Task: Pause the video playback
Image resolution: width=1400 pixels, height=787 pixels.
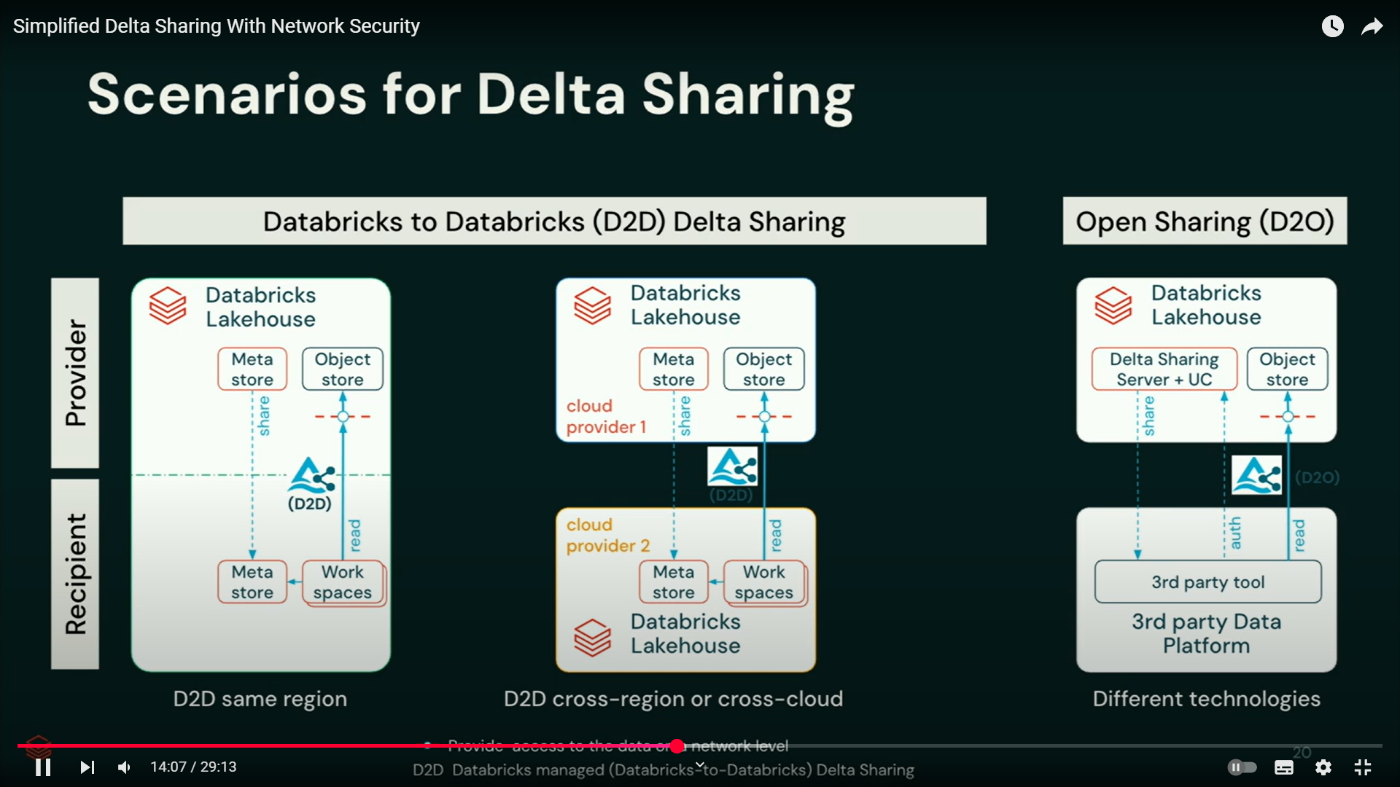Action: [43, 767]
